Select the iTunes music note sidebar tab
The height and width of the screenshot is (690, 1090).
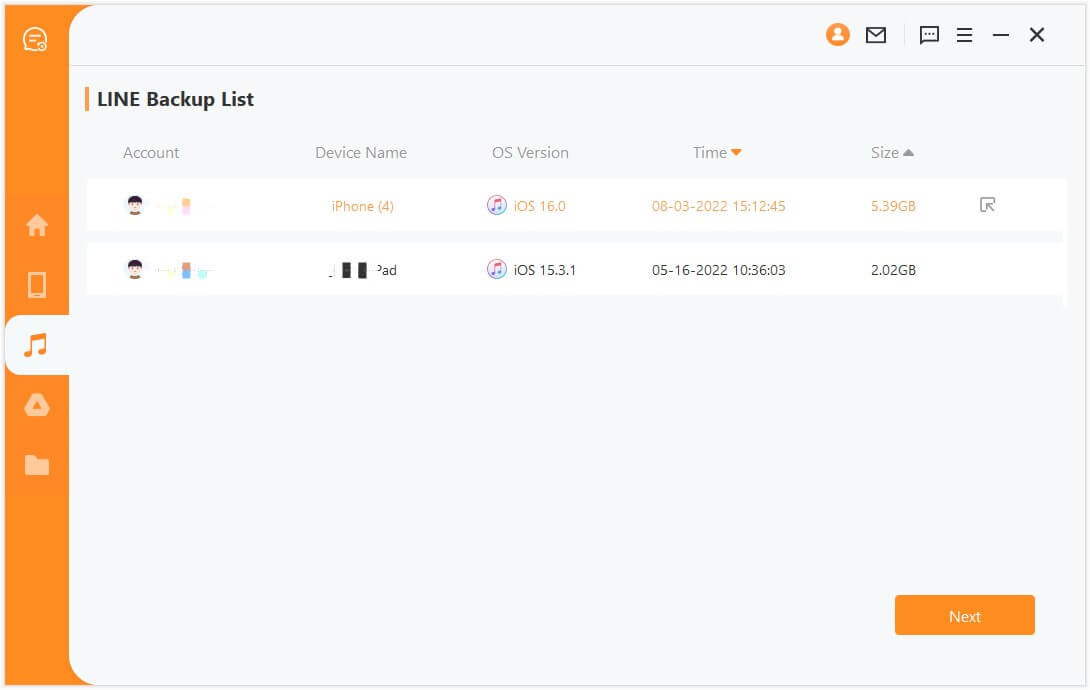(37, 345)
